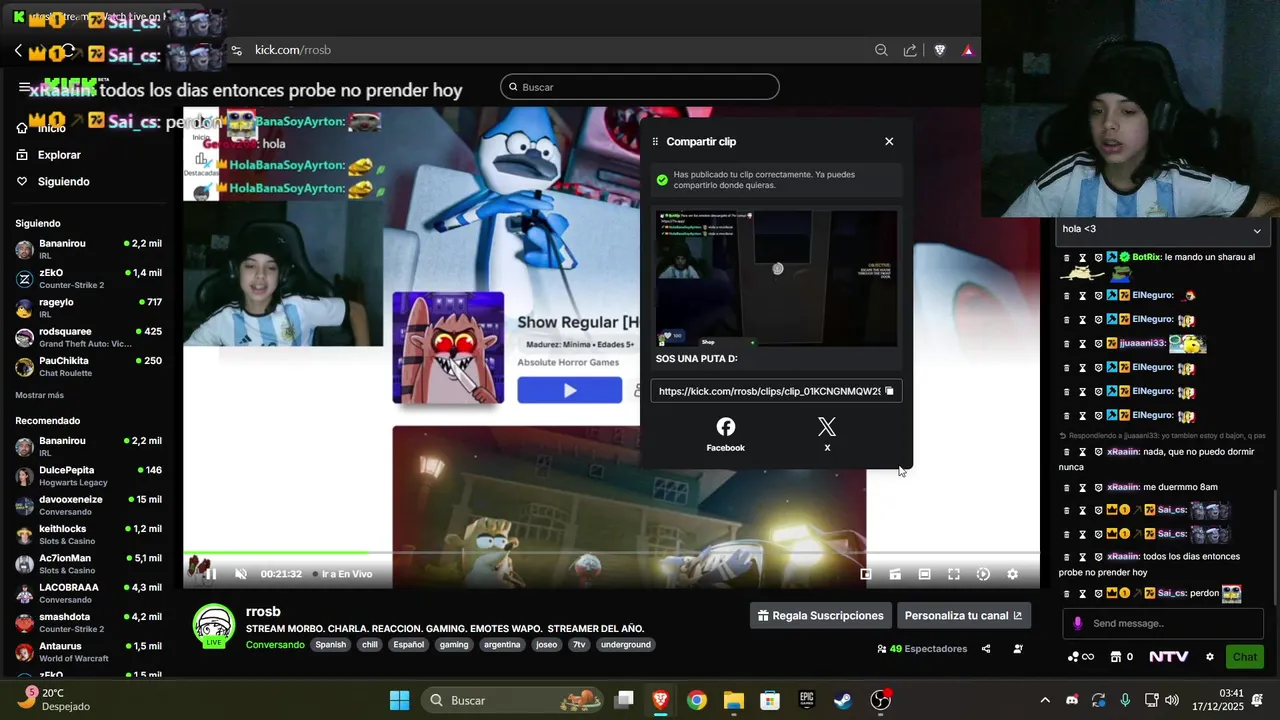
Task: Open zEkO channel in Siguiendo list
Action: 89,278
